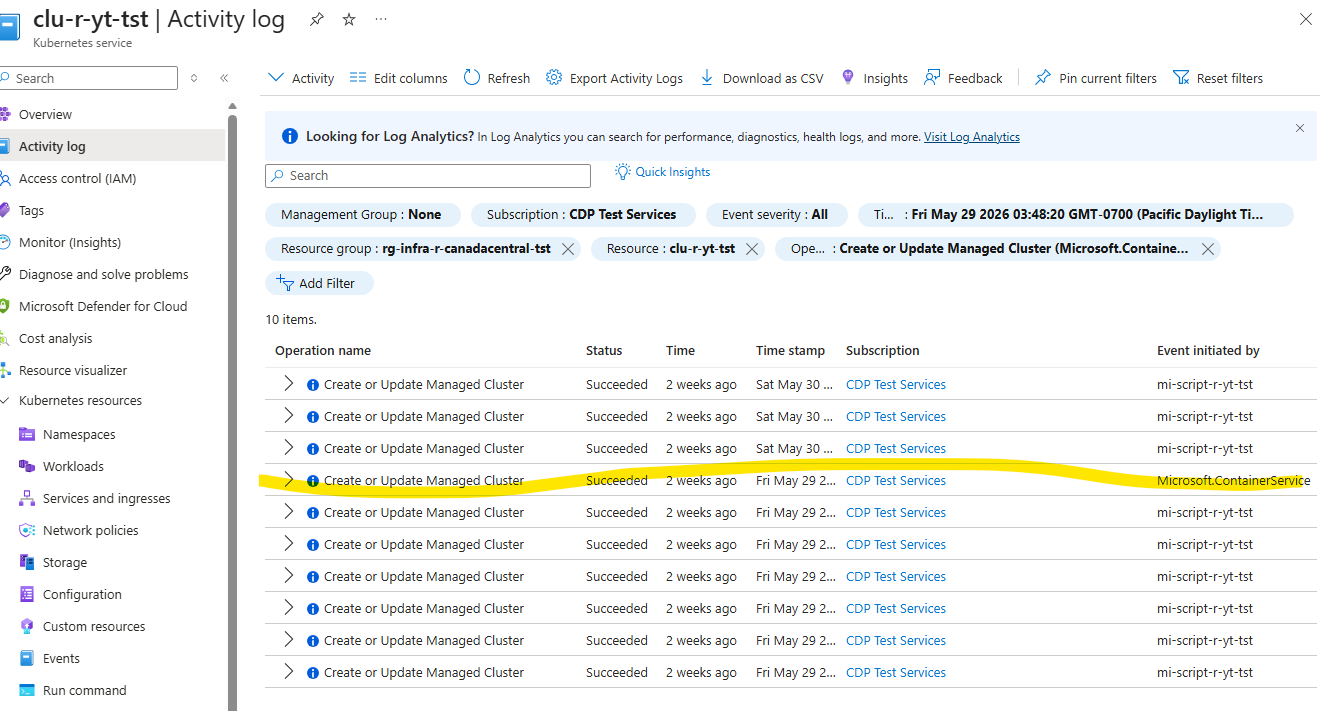Open CDP Test Services link in first row

pos(896,384)
